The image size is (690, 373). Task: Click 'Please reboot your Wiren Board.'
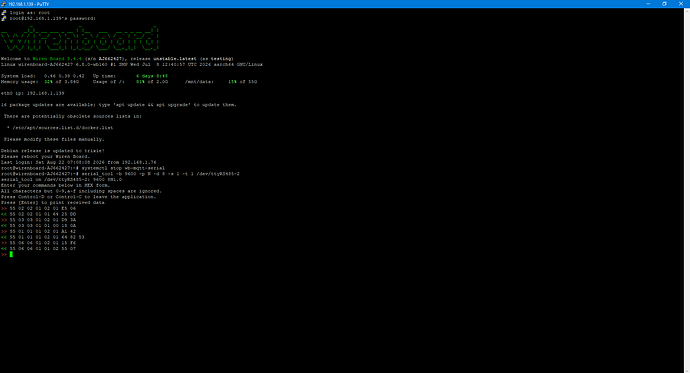[45, 156]
